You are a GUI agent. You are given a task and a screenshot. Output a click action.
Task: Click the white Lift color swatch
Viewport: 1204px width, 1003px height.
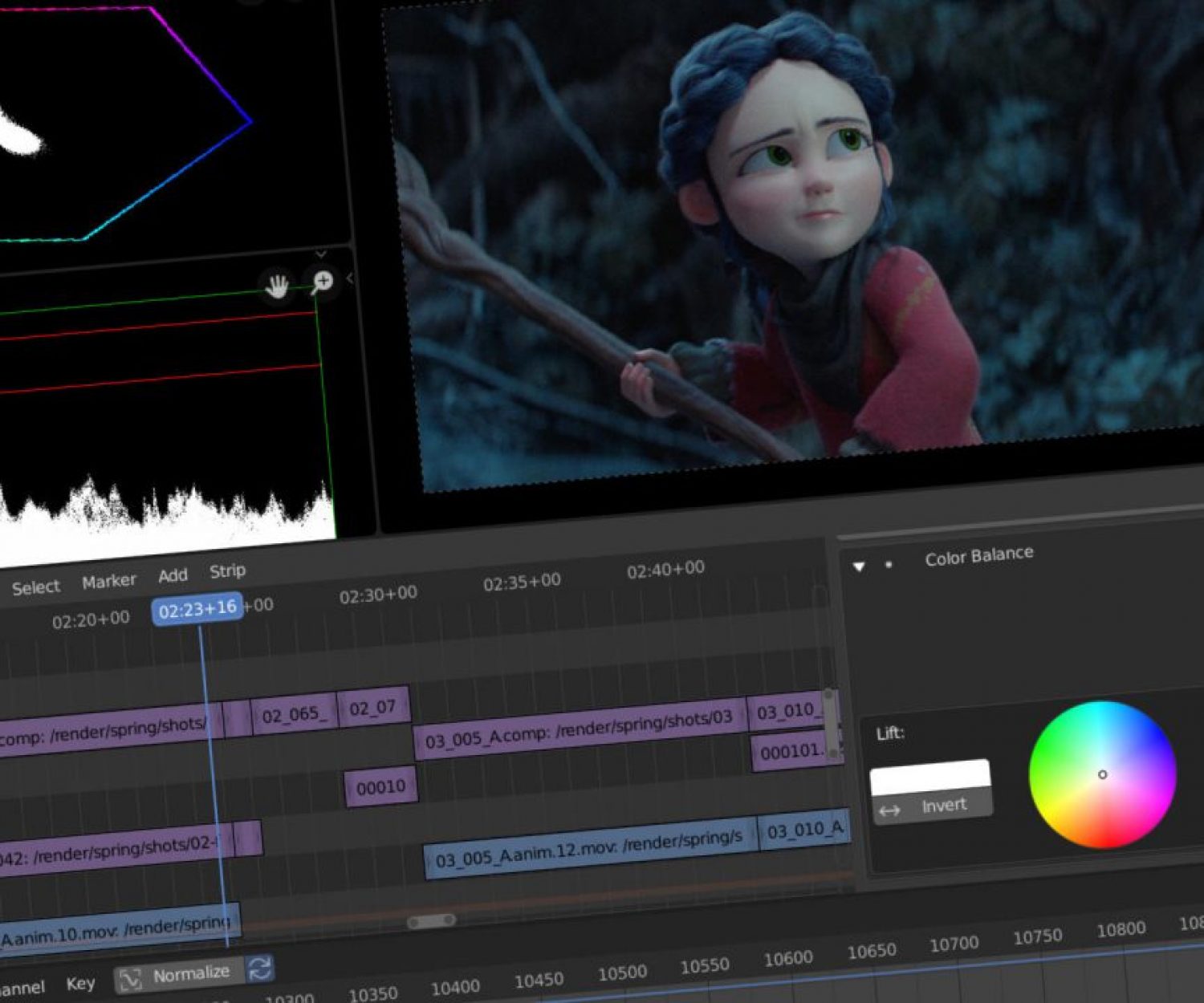tap(930, 777)
